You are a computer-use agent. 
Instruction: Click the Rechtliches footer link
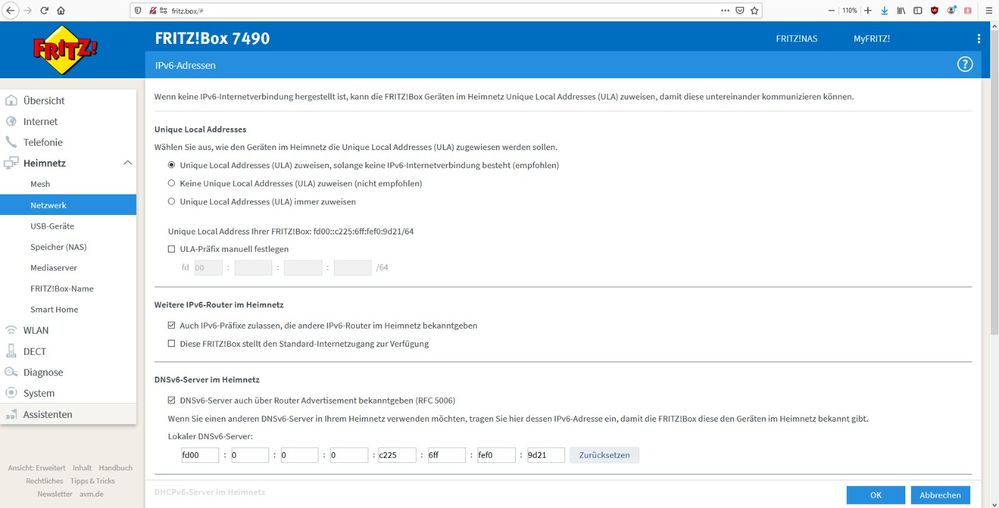pos(45,481)
